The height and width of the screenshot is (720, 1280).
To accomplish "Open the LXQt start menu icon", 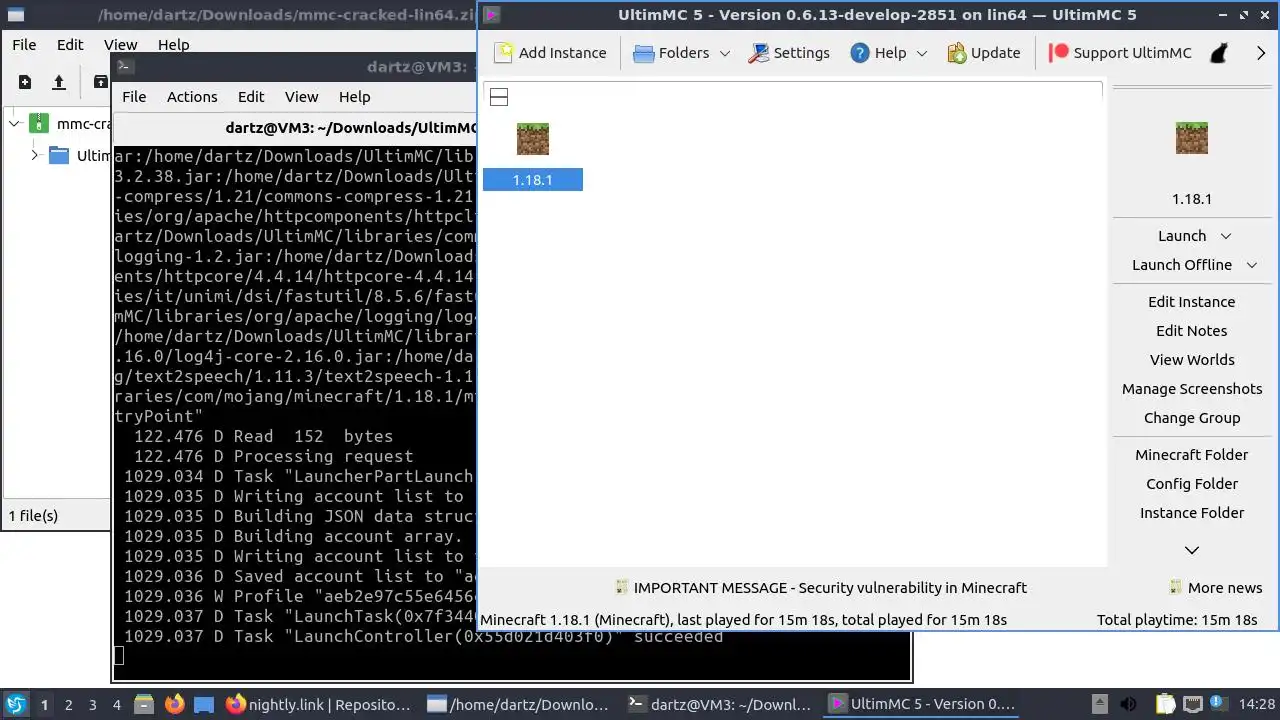I will pyautogui.click(x=16, y=704).
